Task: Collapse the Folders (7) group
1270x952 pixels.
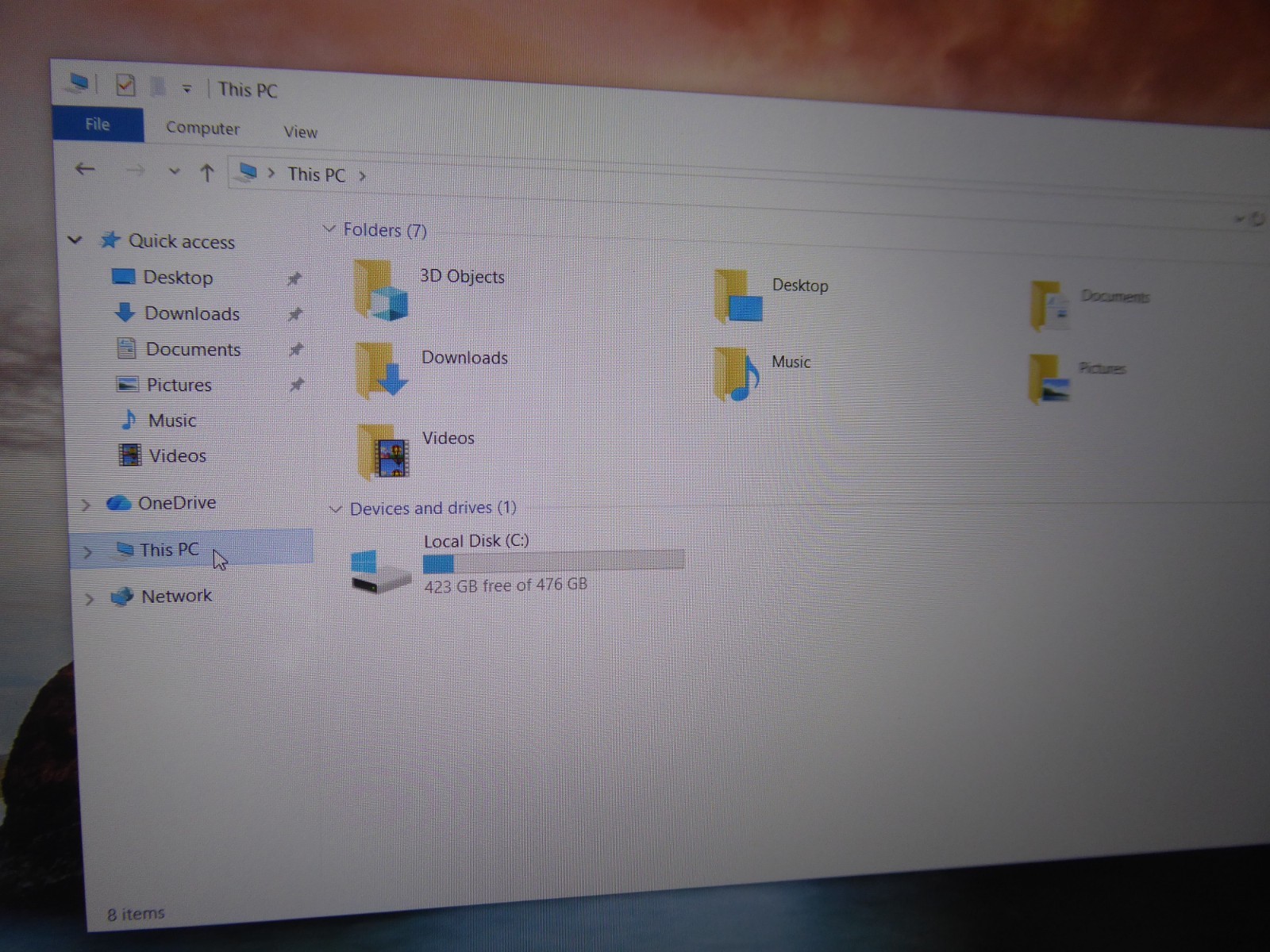Action: coord(329,229)
